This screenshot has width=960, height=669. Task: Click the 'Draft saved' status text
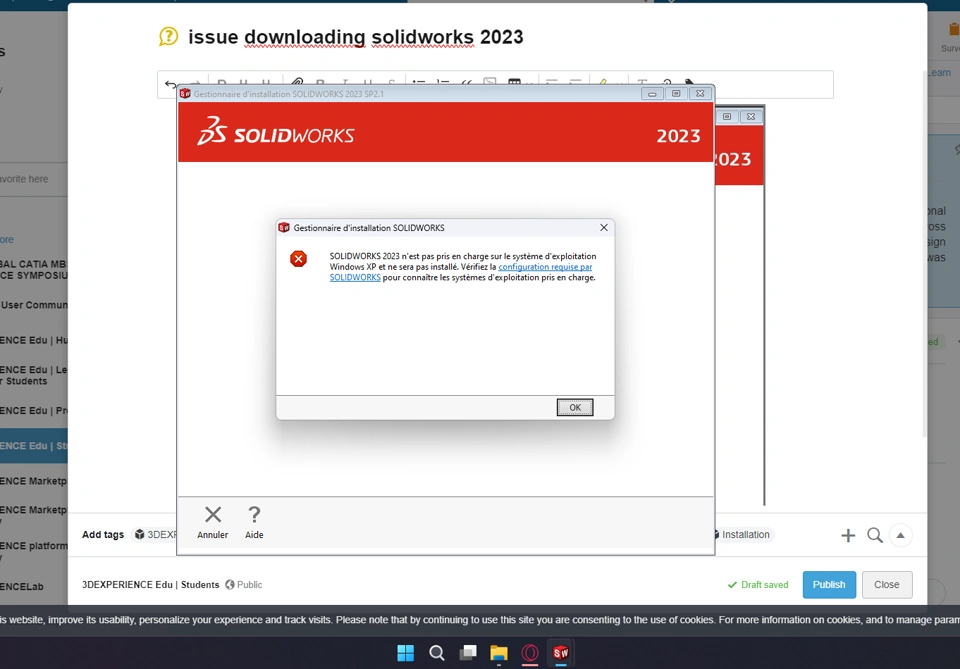[x=758, y=585]
